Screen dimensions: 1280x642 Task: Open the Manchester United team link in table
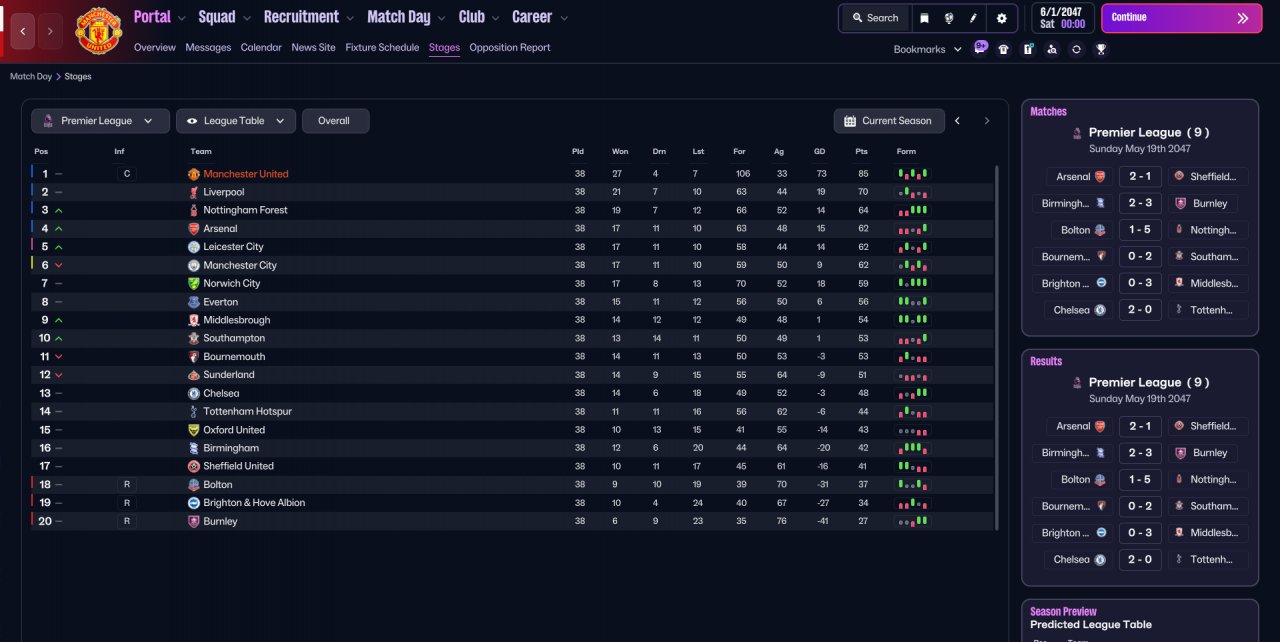click(x=245, y=174)
